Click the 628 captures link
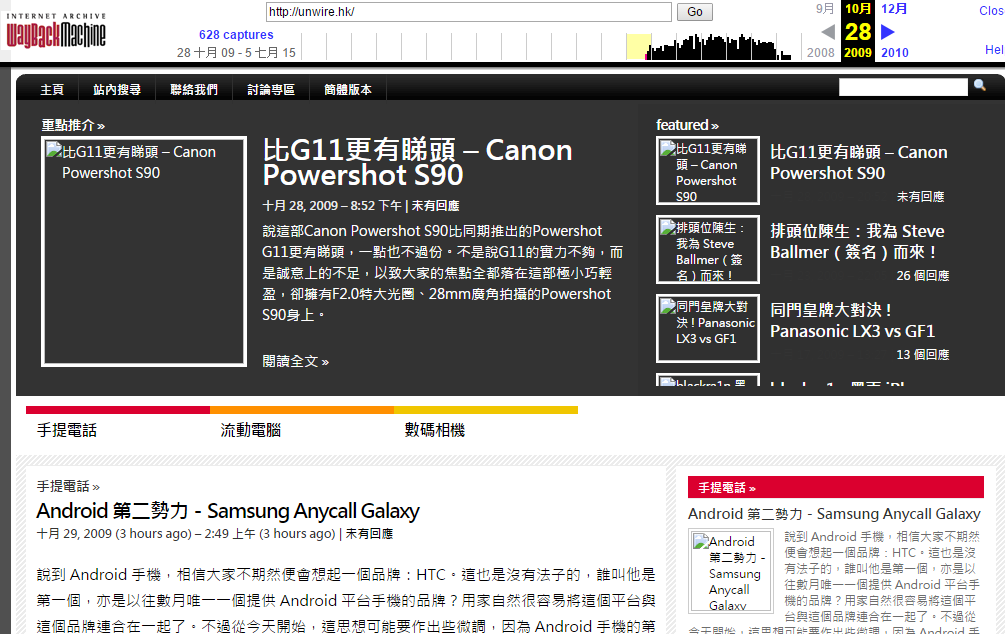The image size is (1005, 634). point(236,35)
